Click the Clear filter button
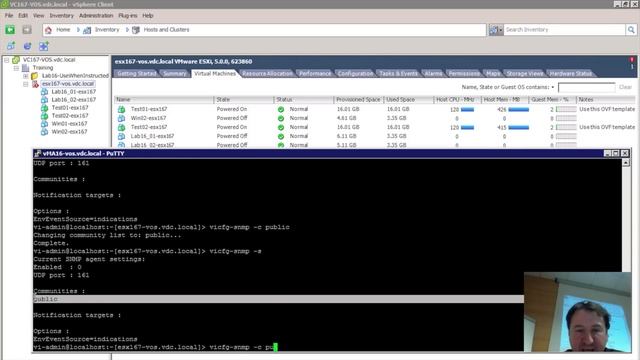 tap(625, 87)
